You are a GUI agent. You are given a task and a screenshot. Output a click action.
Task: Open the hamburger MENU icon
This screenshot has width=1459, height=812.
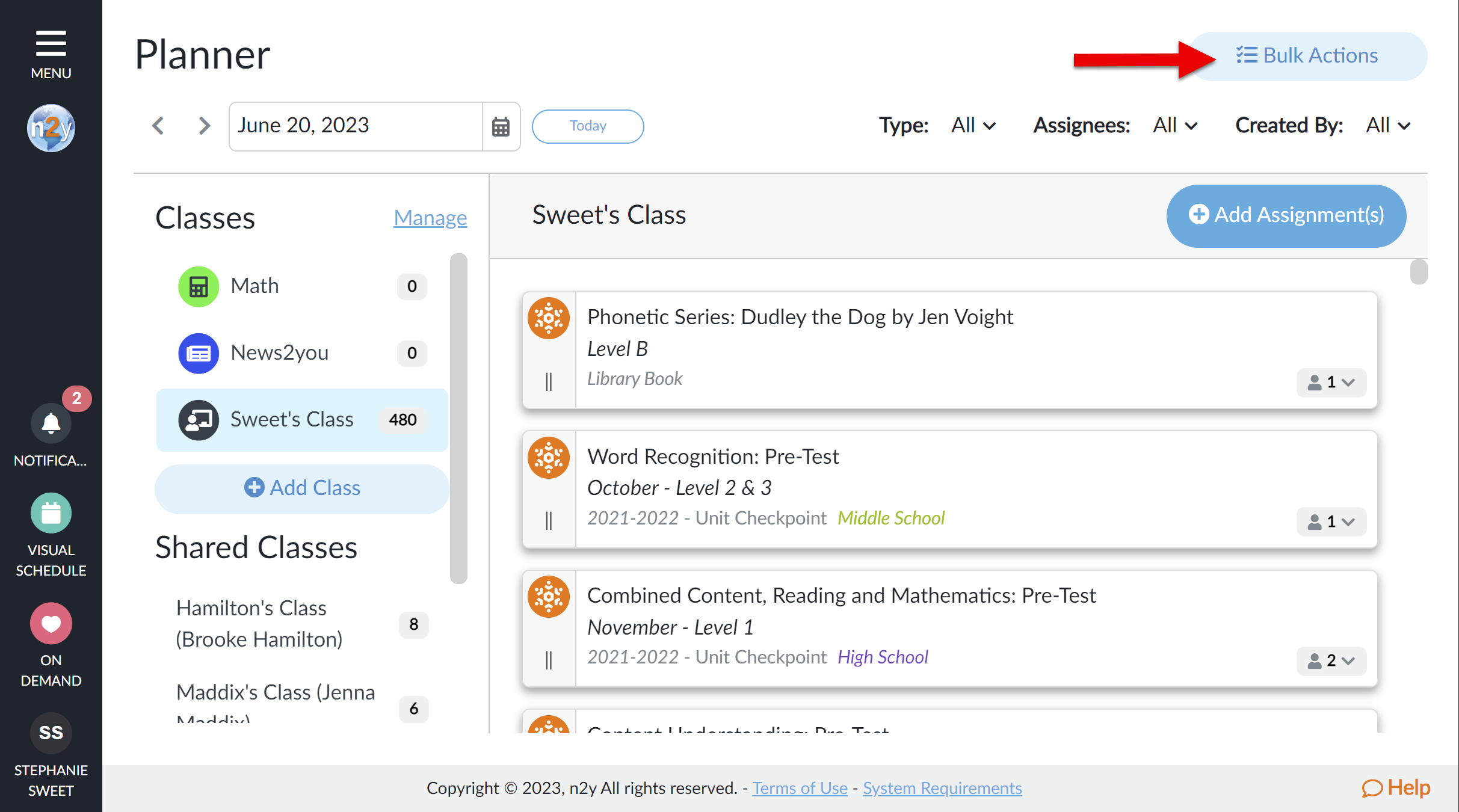click(51, 43)
